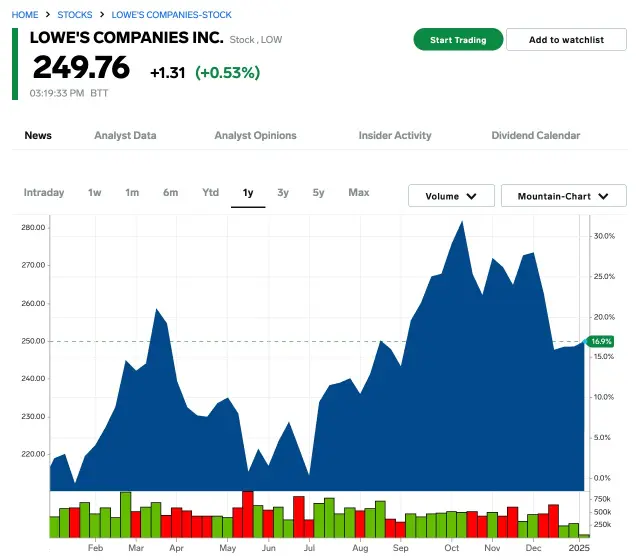The height and width of the screenshot is (560, 640).
Task: Open the Analyst Opinions tab
Action: [255, 135]
